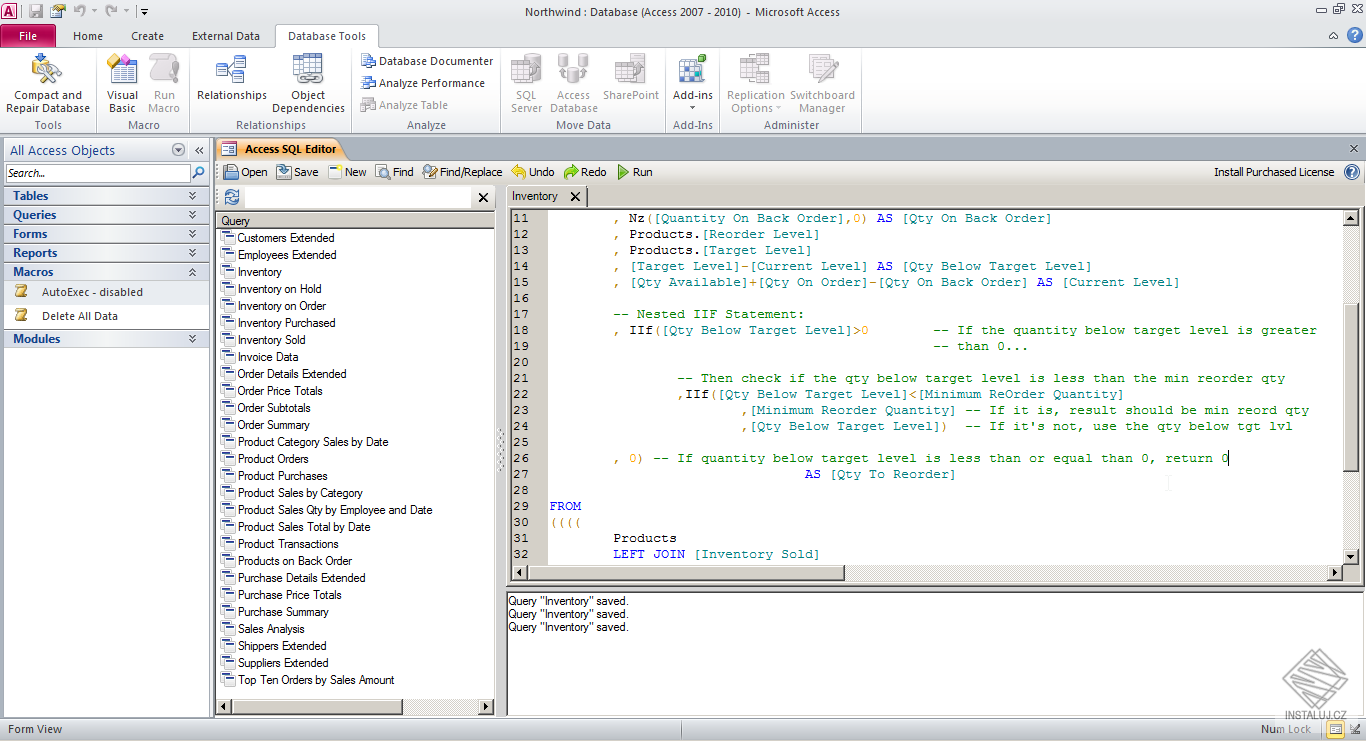The image size is (1366, 742).
Task: Expand the Forms group
Action: click(x=107, y=234)
